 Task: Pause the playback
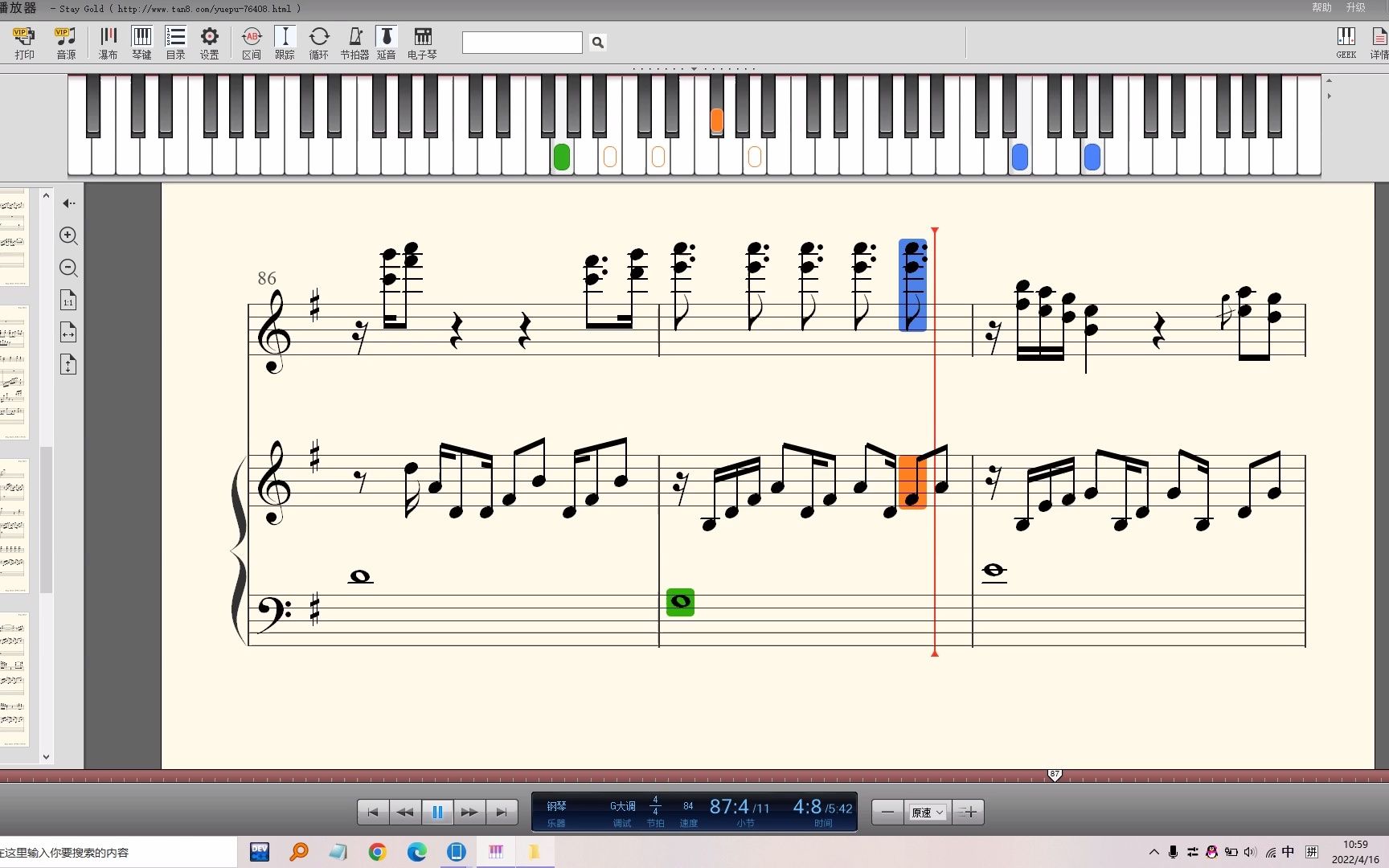[437, 813]
